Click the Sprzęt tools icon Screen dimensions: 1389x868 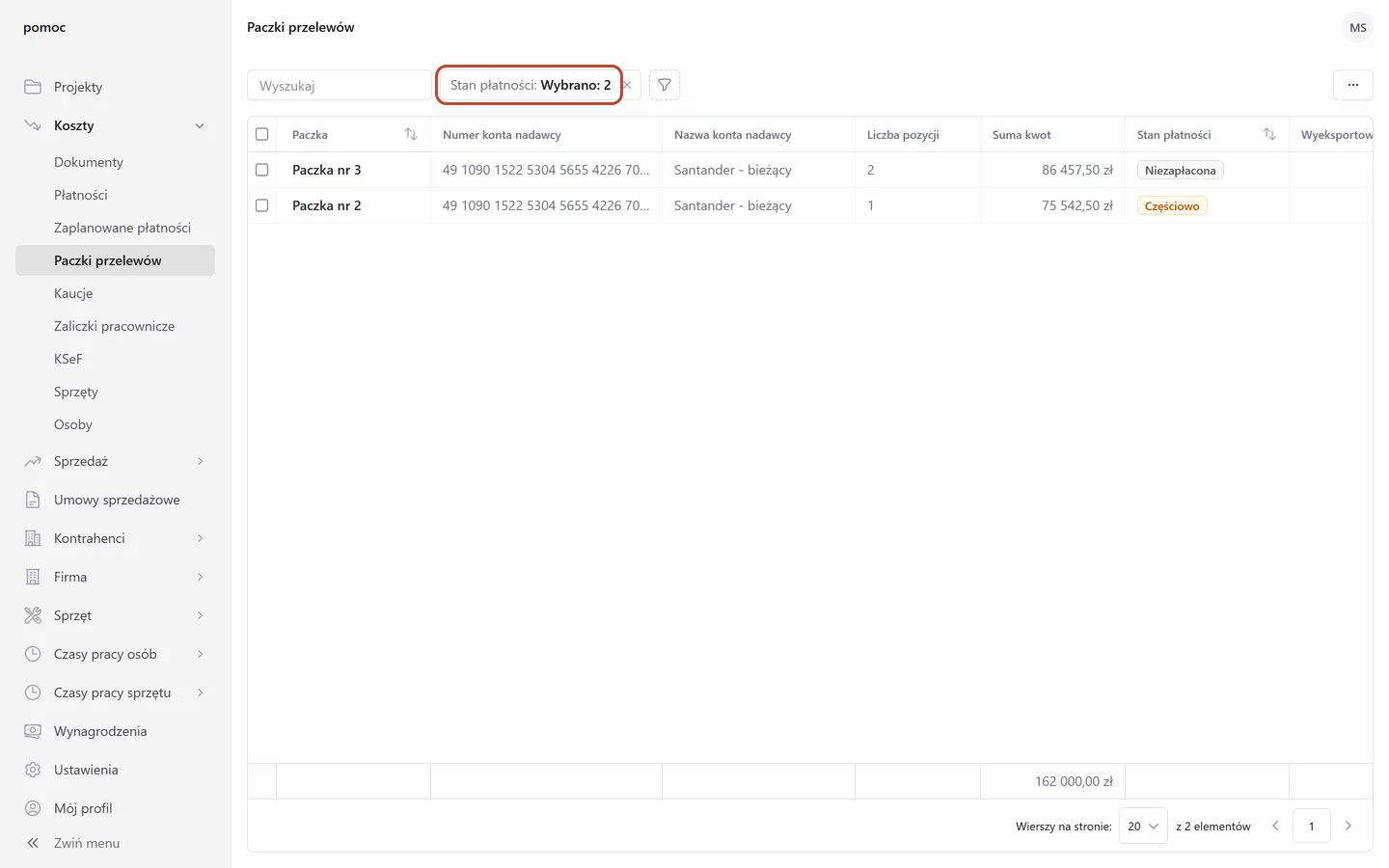[33, 615]
